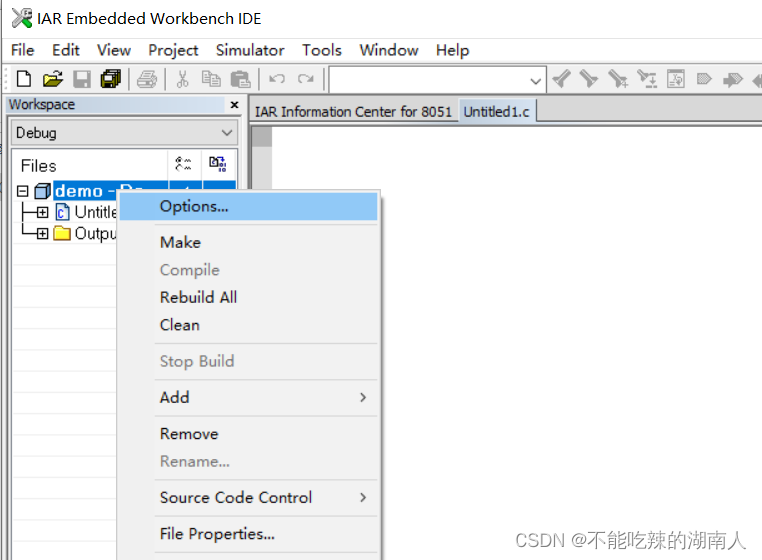Viewport: 762px width, 560px height.
Task: Open the Tools menu
Action: tap(322, 50)
